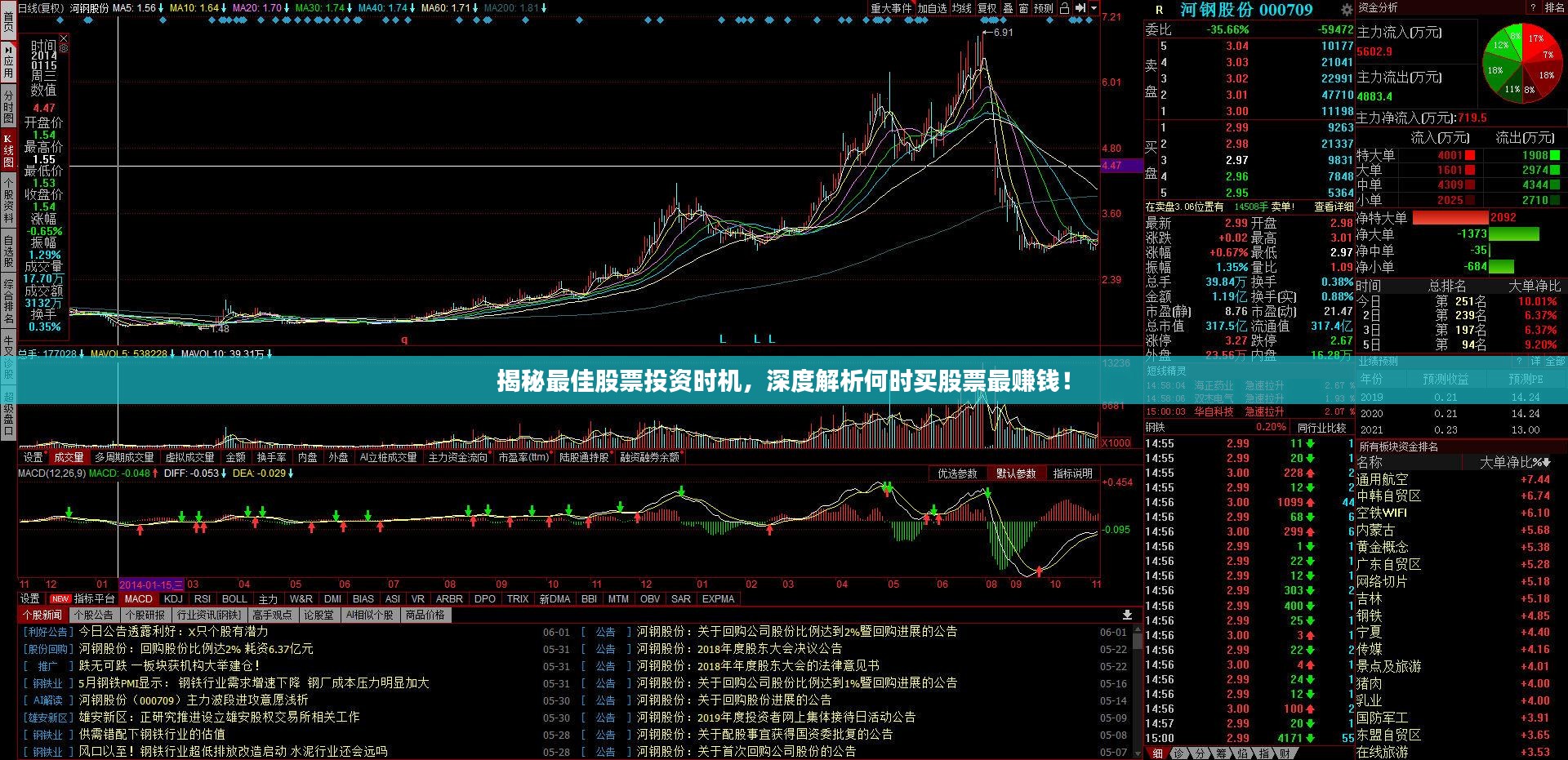
Task: Sort by 大单净比% dropdown arrow
Action: pos(1548,463)
